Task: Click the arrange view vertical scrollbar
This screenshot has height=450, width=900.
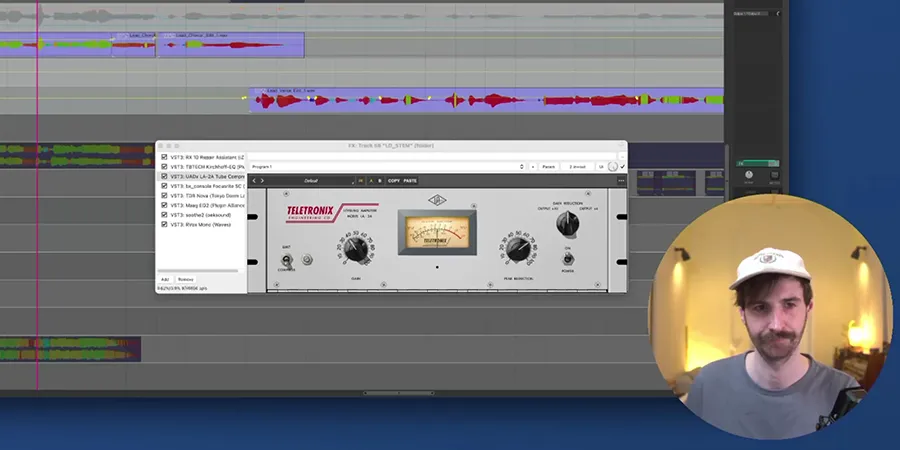Action: tap(726, 172)
